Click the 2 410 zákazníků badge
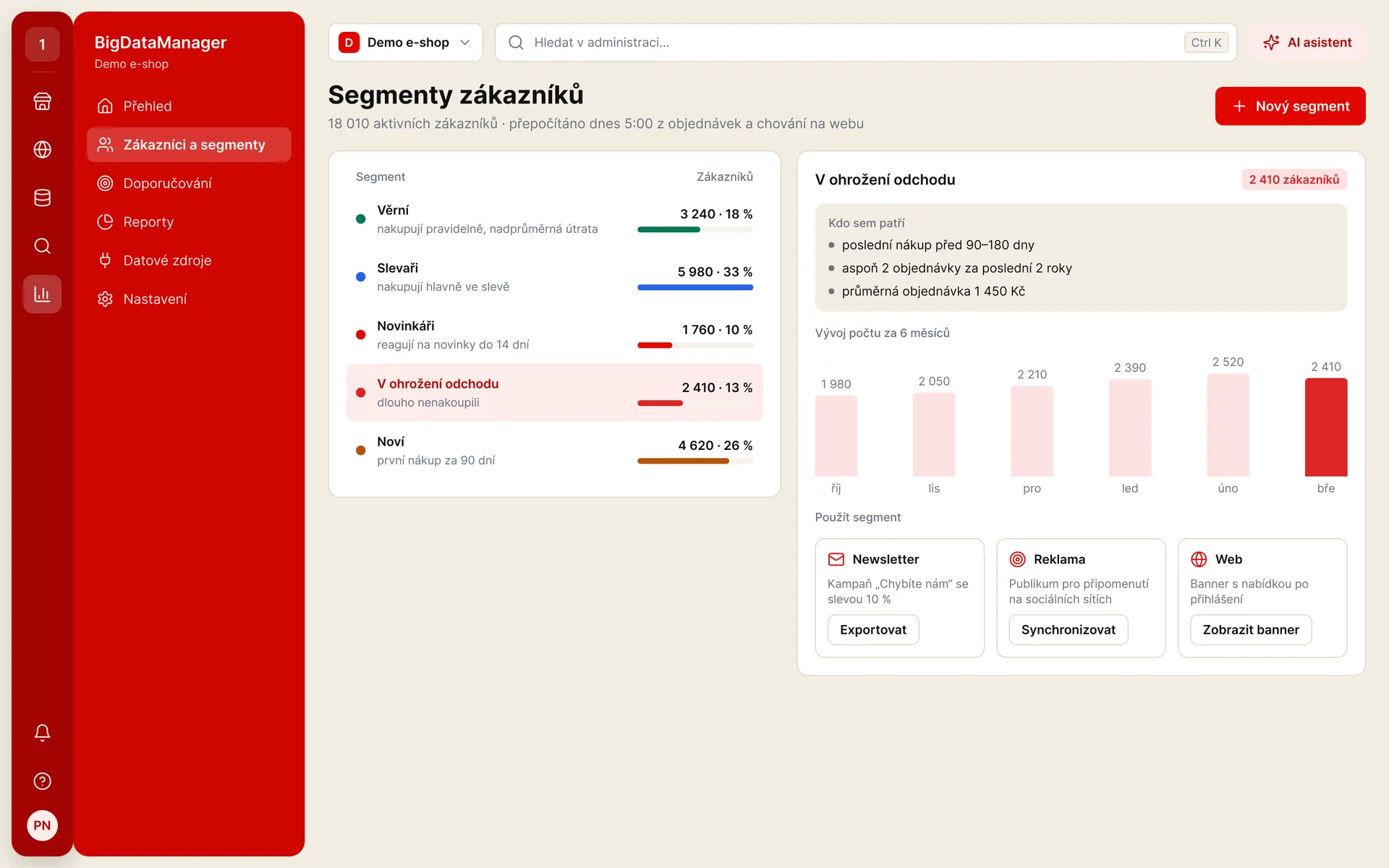 coord(1294,179)
